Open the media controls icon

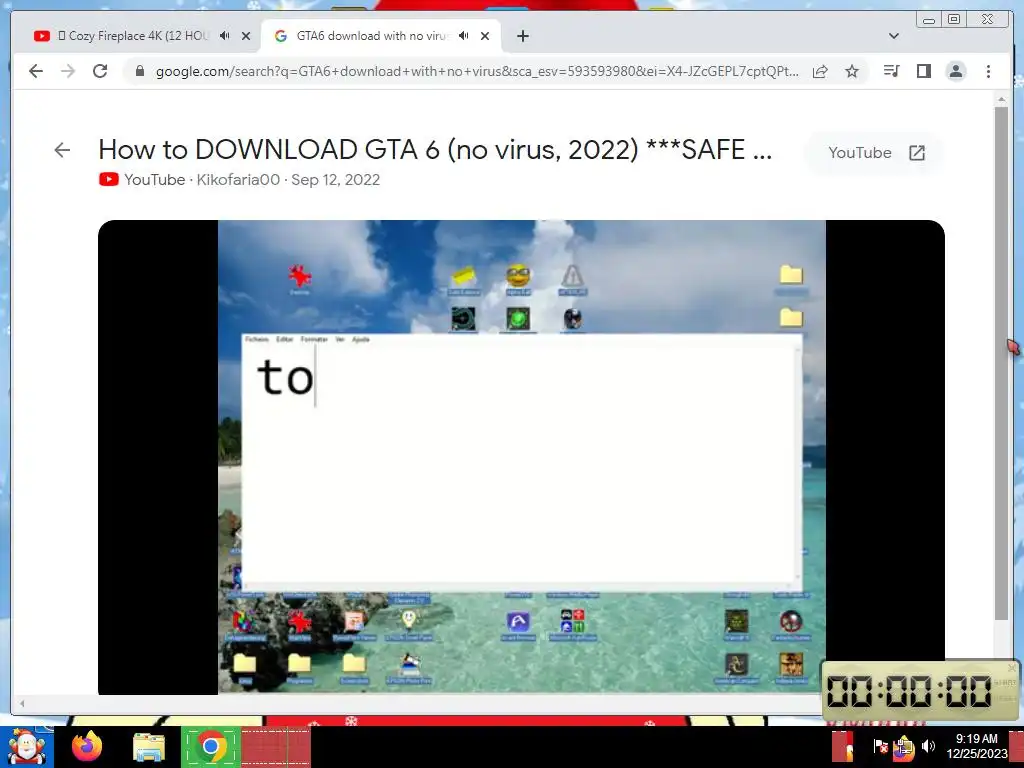coord(891,71)
